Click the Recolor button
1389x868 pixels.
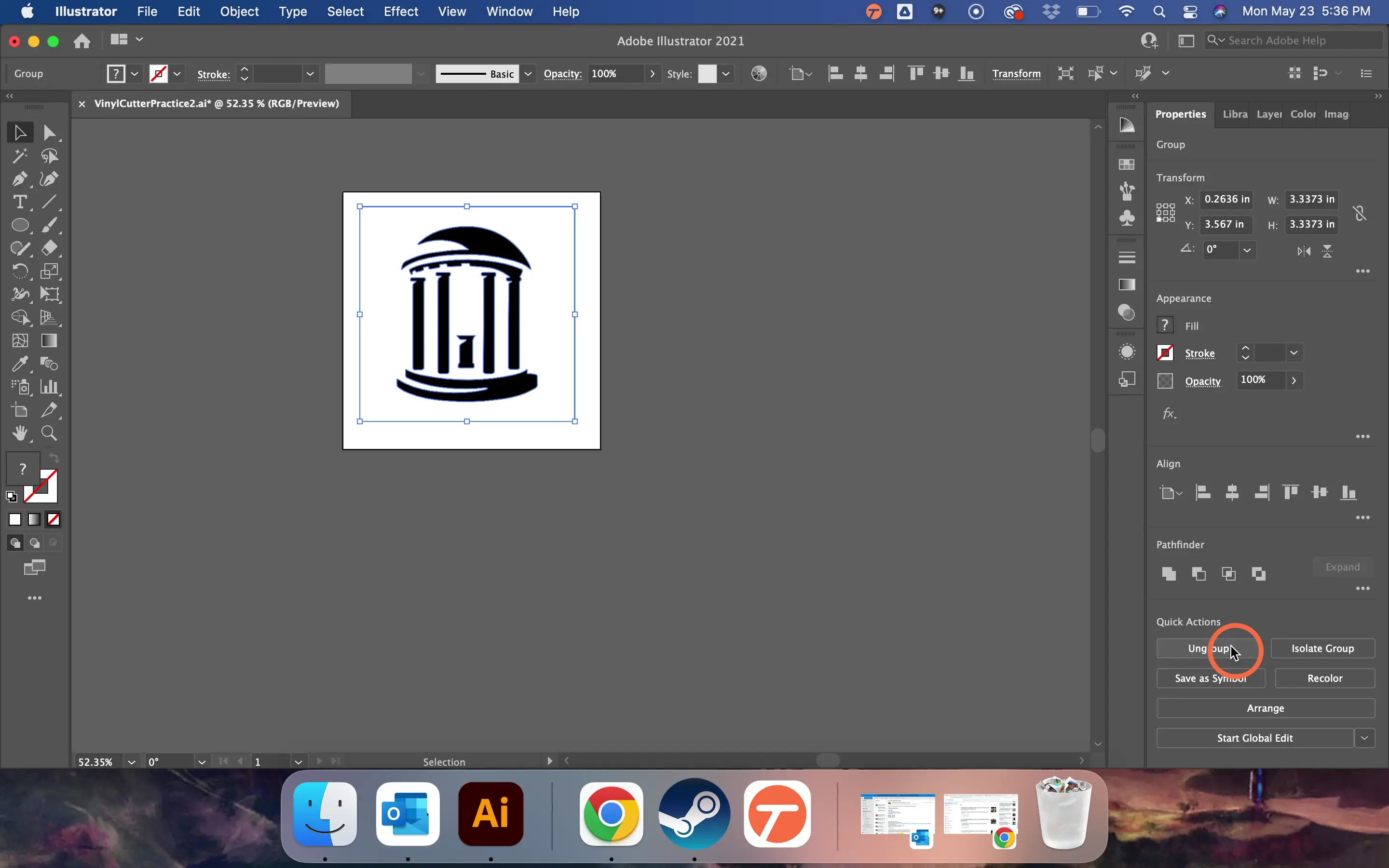1325,678
